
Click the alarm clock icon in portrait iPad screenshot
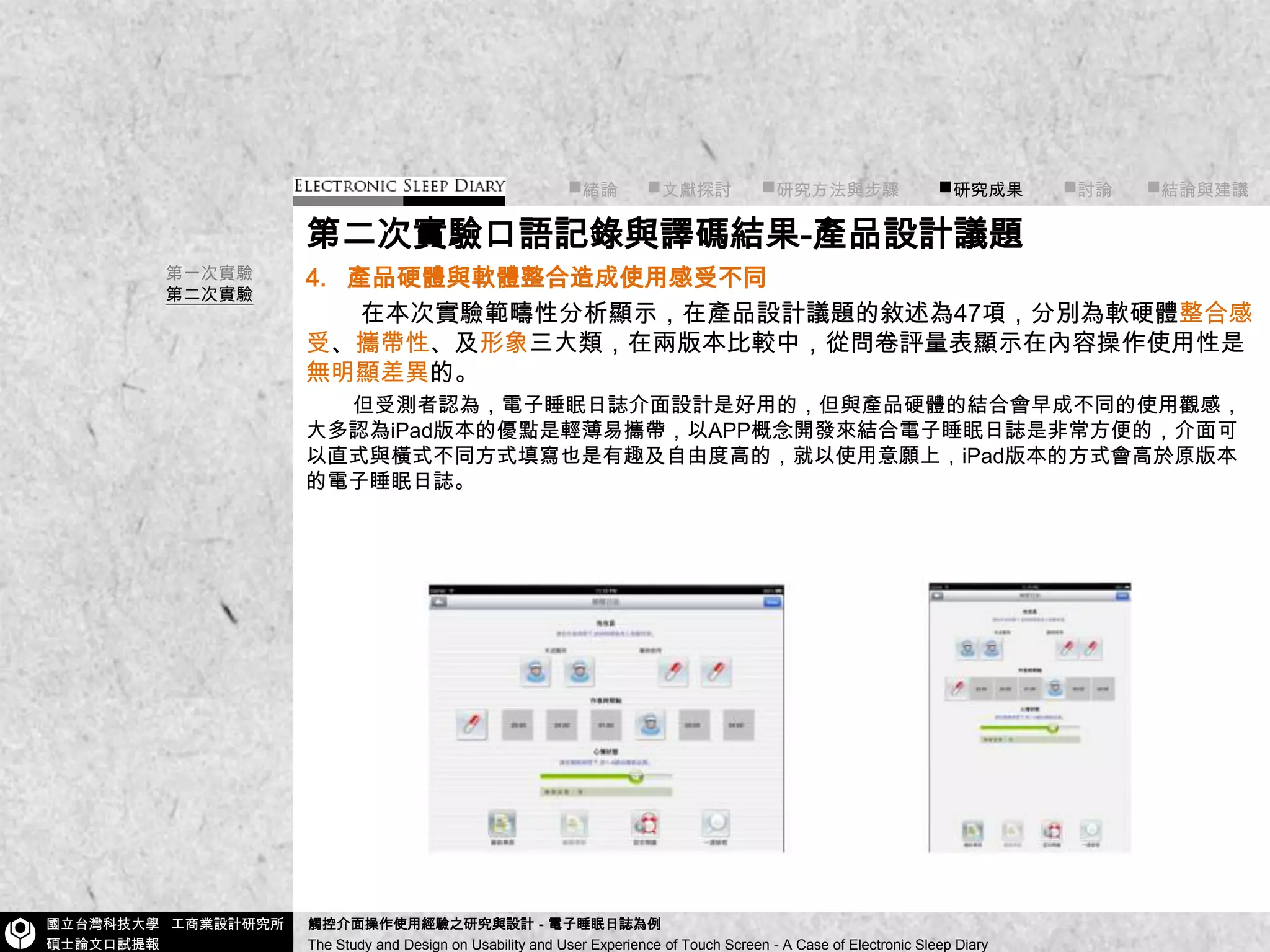[x=1052, y=830]
